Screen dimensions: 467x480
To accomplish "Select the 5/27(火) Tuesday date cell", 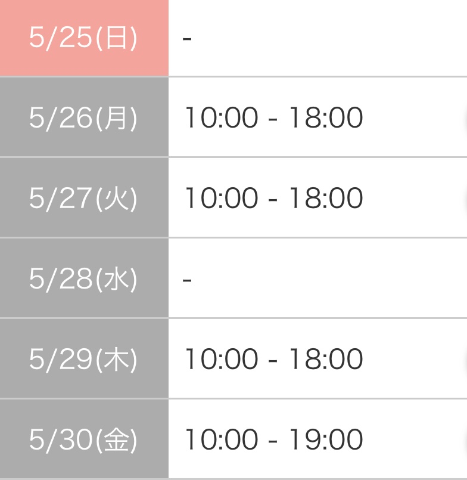I will [84, 198].
